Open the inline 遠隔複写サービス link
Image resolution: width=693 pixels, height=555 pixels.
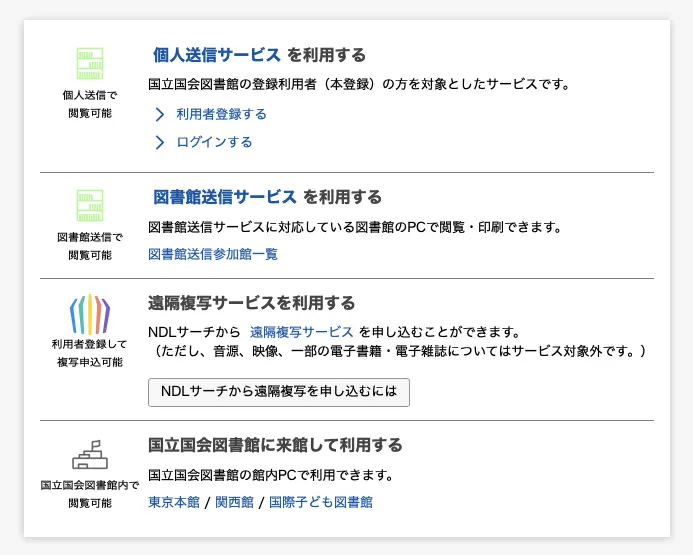pyautogui.click(x=301, y=332)
